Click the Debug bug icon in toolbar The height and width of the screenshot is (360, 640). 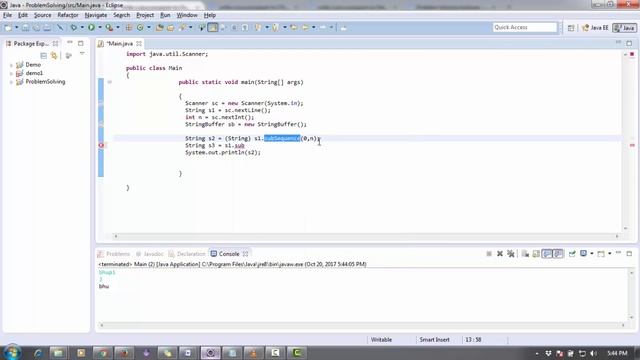pyautogui.click(x=73, y=27)
